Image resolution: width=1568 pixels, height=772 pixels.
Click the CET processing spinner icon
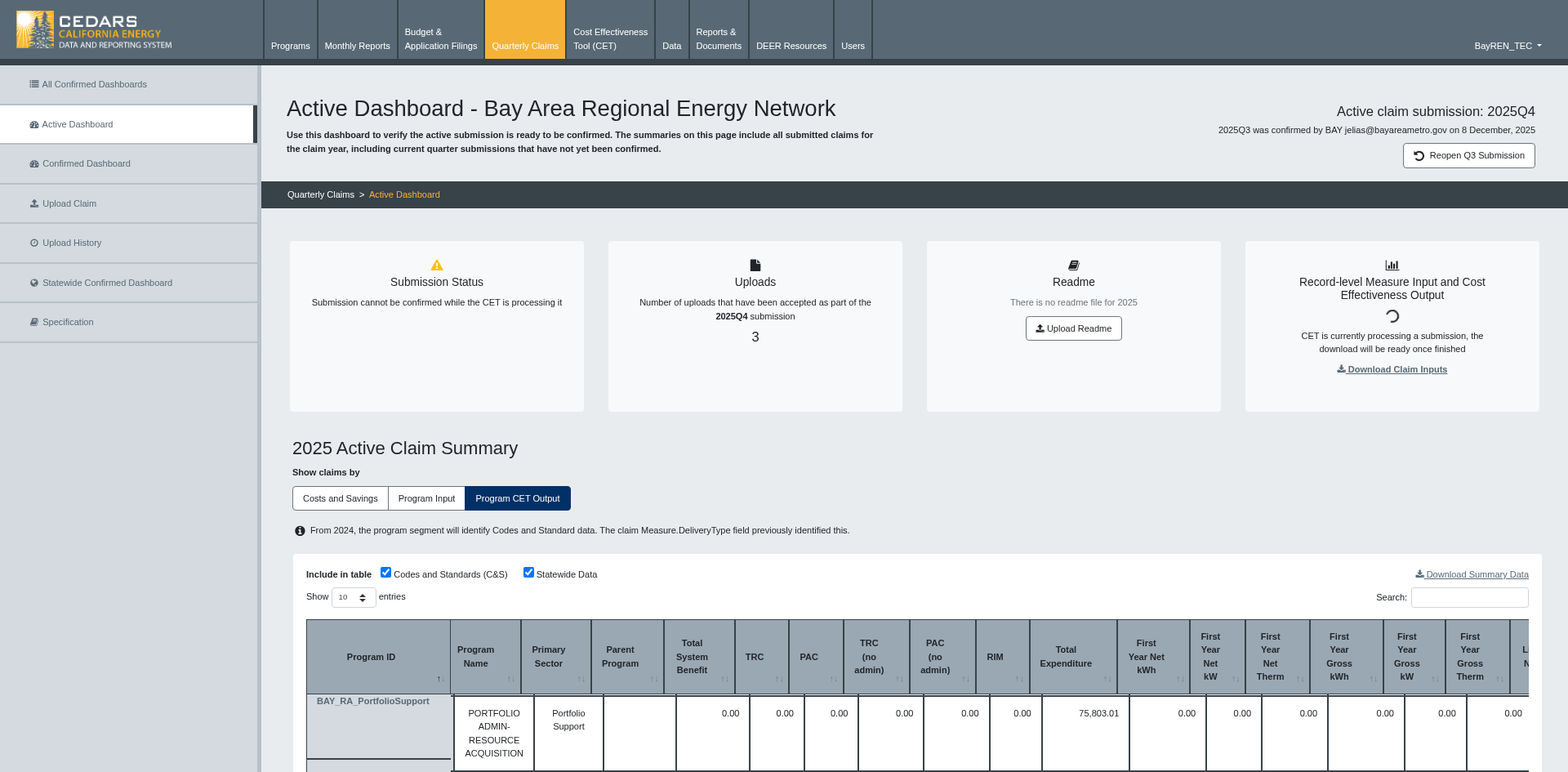[x=1392, y=316]
